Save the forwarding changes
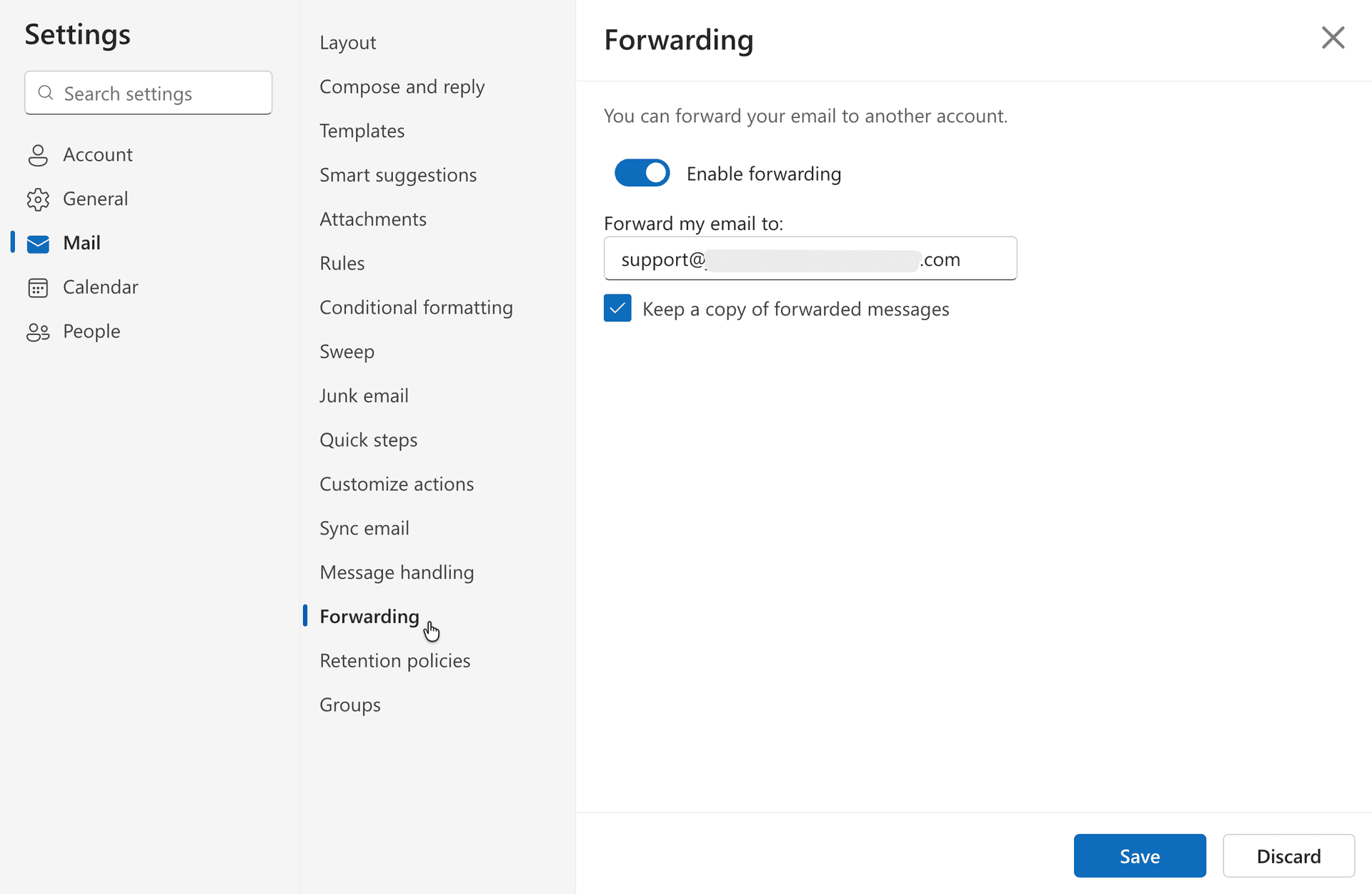1372x894 pixels. click(1139, 855)
